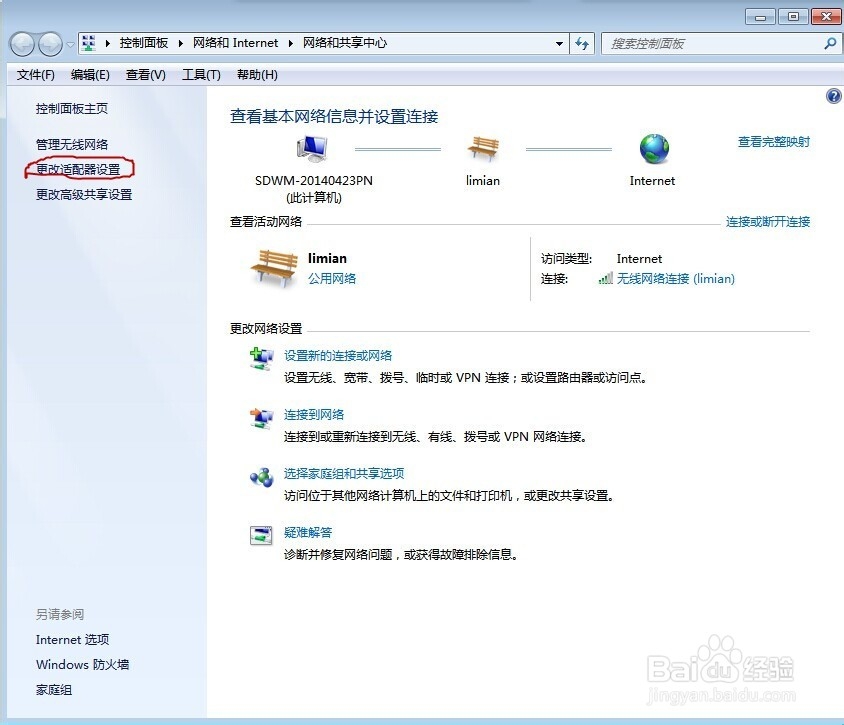
Task: Click the wireless signal strength icon
Action: click(606, 278)
